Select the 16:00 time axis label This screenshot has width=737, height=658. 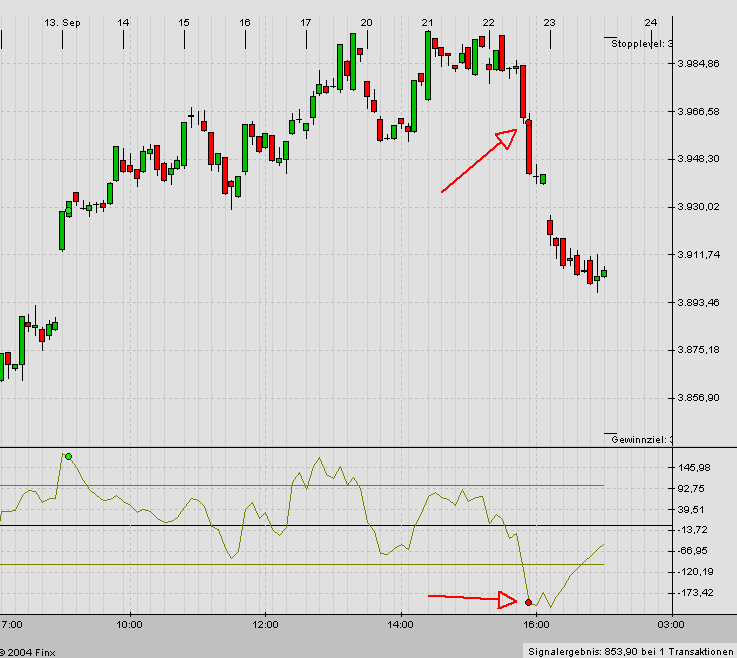pyautogui.click(x=535, y=624)
